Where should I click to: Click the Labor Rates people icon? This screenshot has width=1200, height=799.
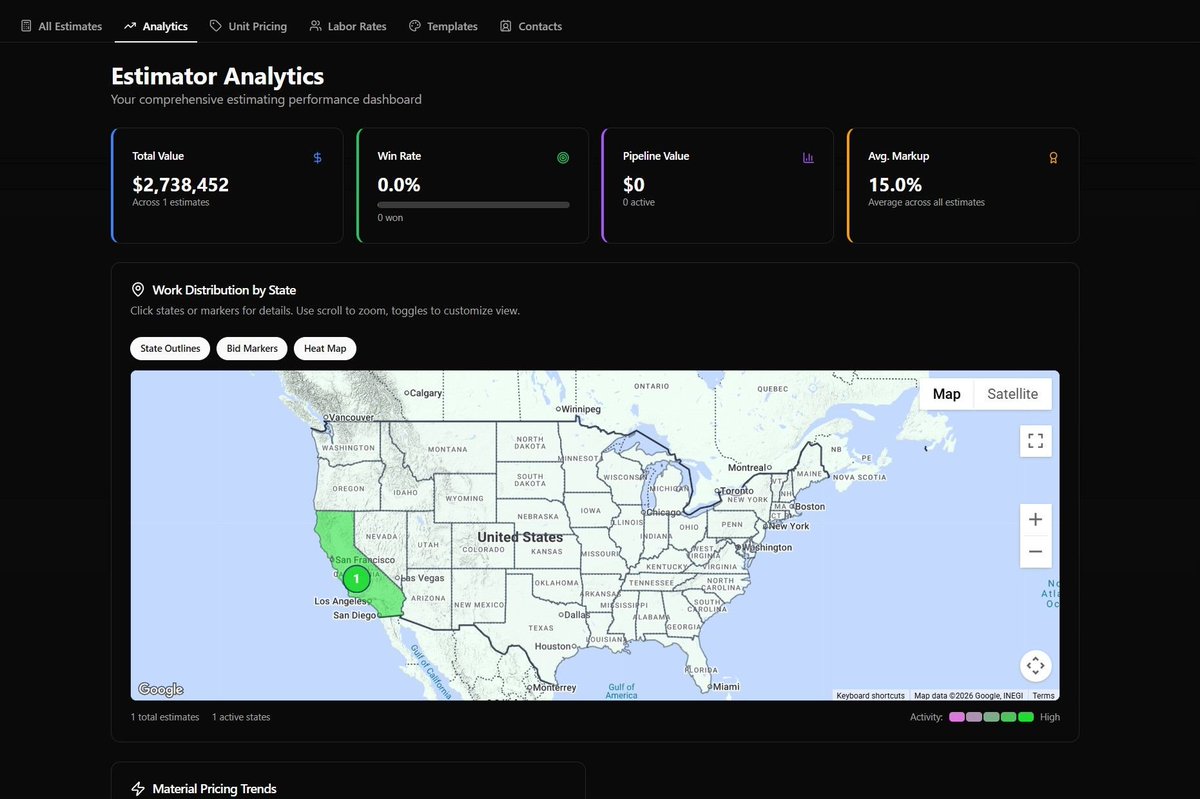pyautogui.click(x=315, y=26)
